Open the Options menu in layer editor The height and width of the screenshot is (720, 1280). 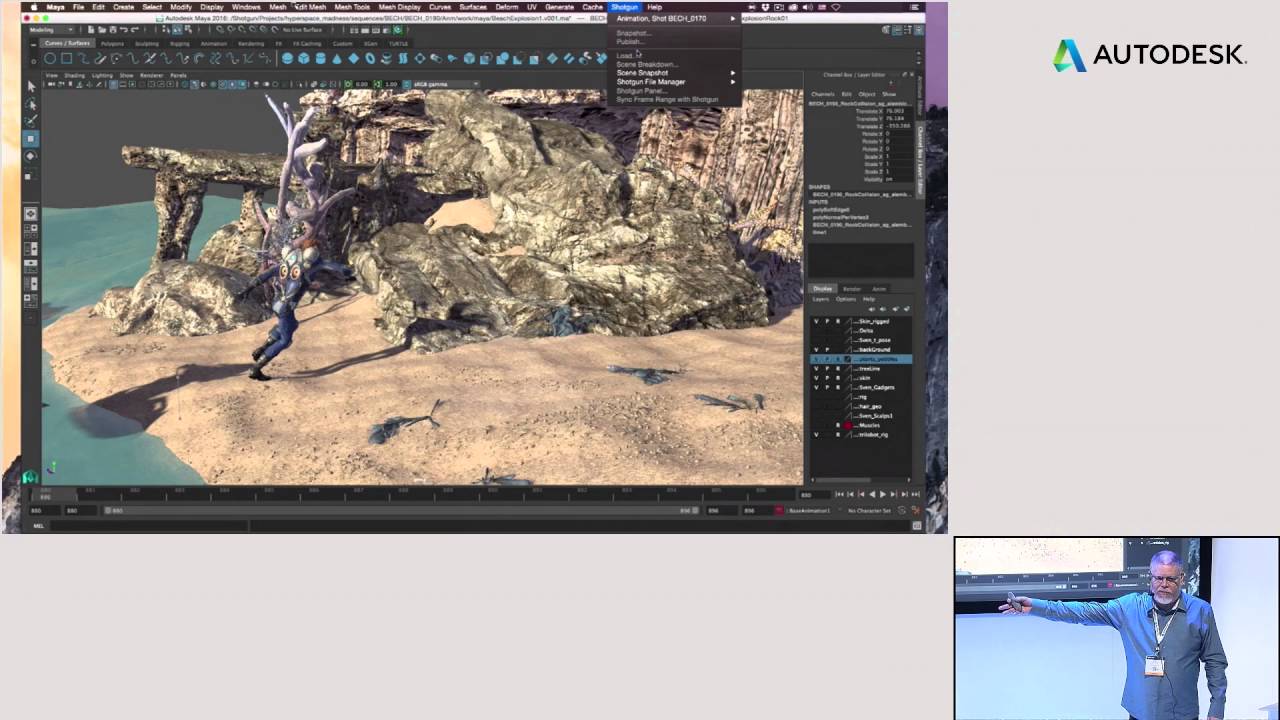(846, 299)
